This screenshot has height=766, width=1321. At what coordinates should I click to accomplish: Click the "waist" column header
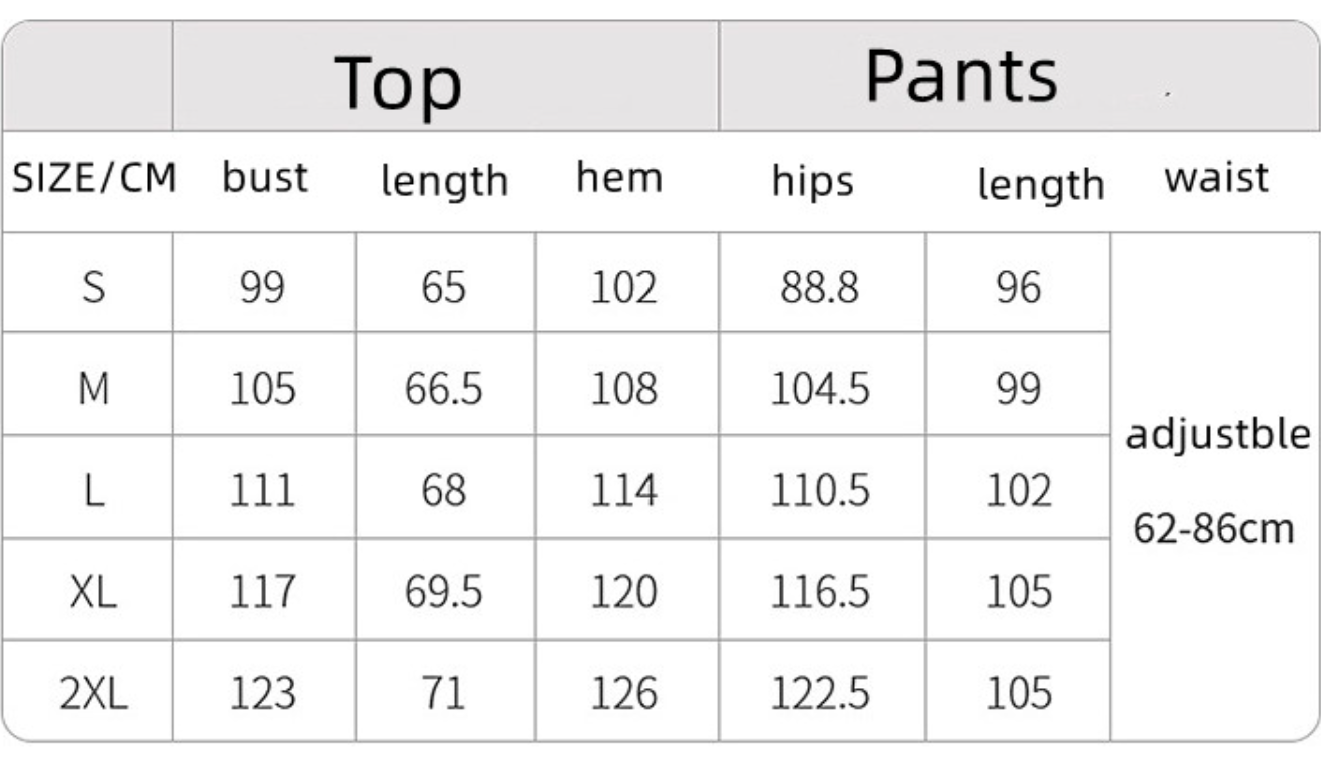[1216, 178]
